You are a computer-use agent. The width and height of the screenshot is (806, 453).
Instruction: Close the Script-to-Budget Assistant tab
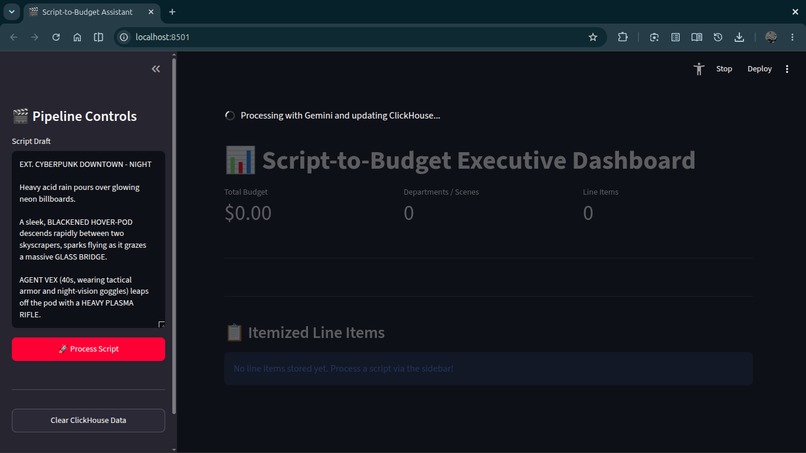click(x=151, y=12)
